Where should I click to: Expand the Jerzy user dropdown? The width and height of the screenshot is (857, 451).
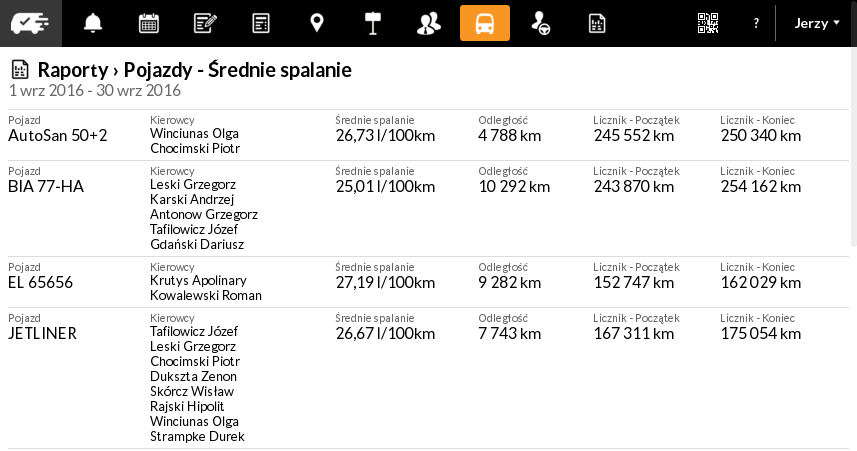click(x=817, y=23)
